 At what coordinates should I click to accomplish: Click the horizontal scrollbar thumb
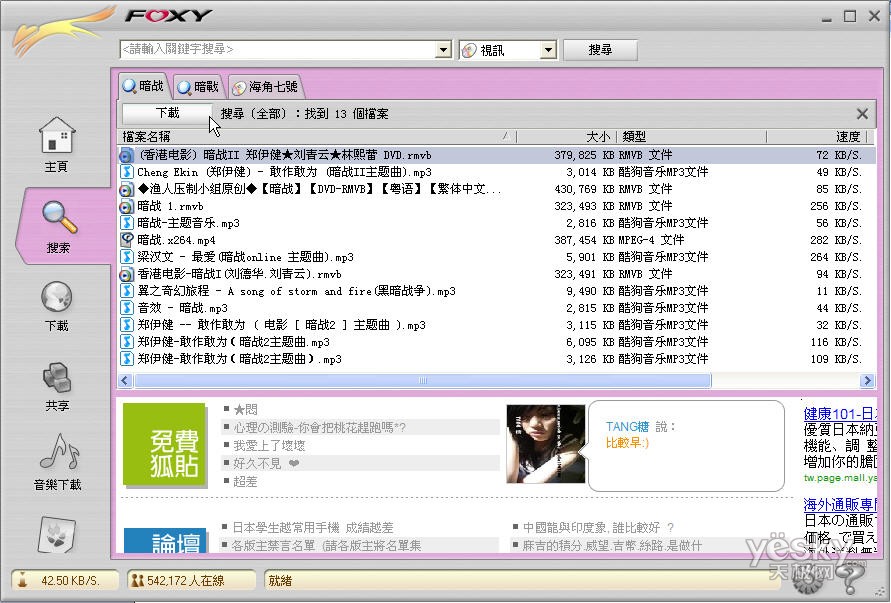coord(422,380)
